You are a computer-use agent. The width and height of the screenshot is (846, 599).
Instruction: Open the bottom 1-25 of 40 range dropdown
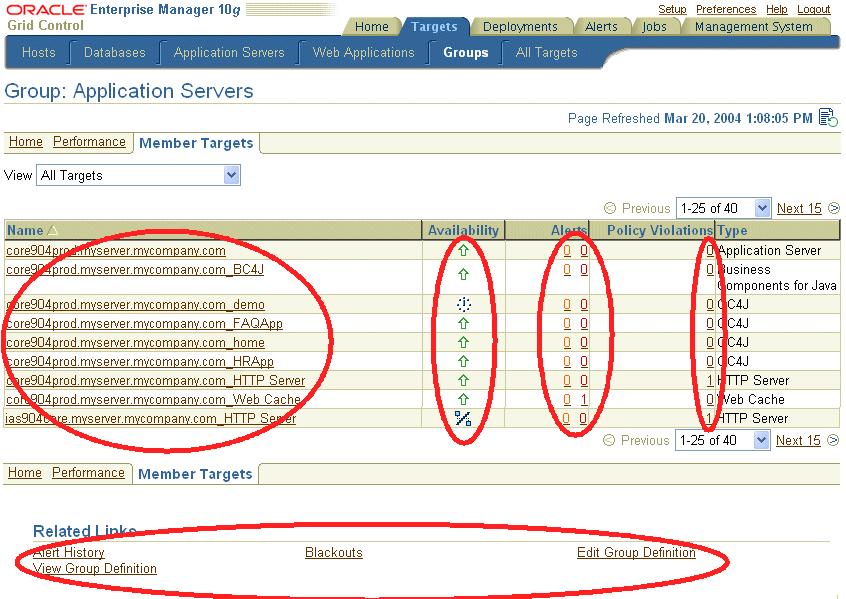pyautogui.click(x=722, y=440)
